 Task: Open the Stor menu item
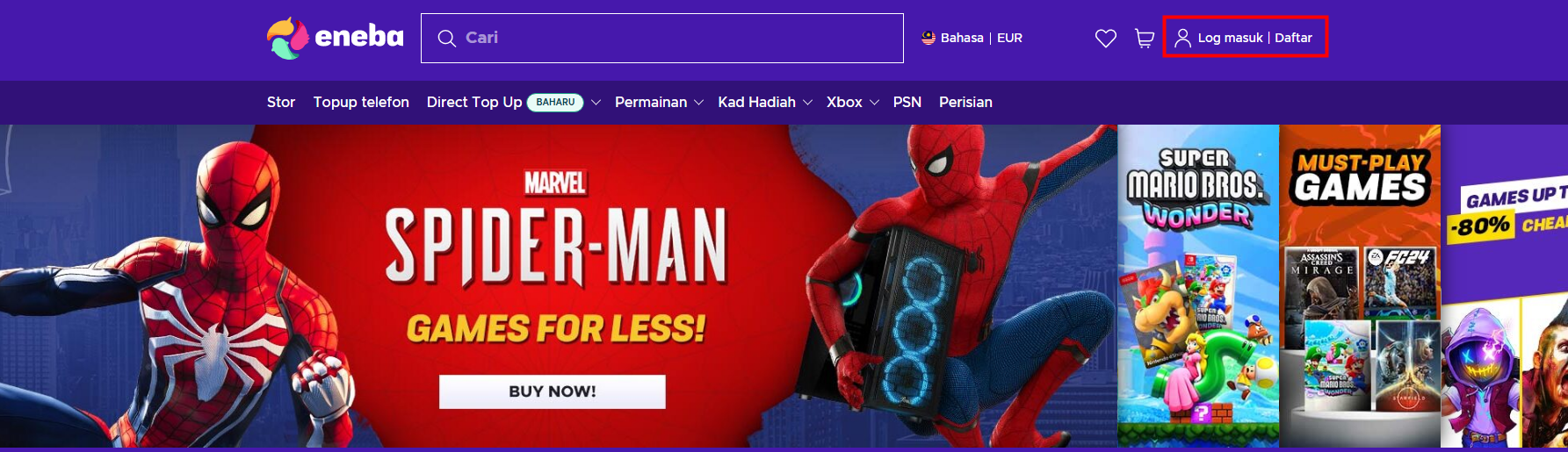pos(281,102)
